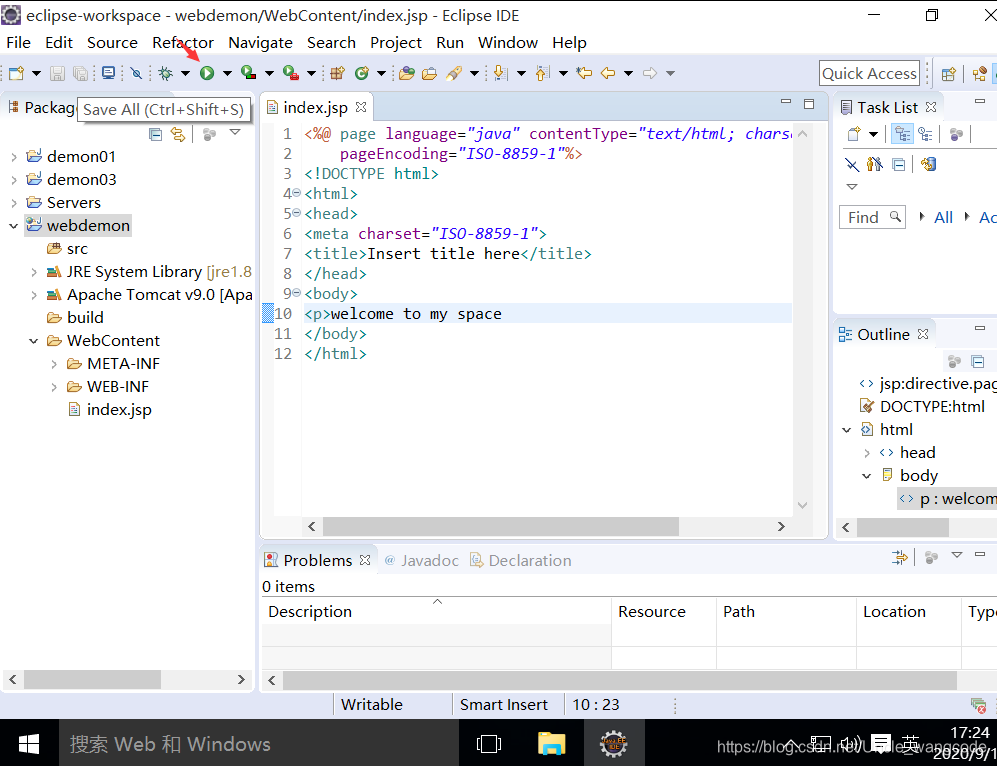Screen dimensions: 997x766
Task: Click the Quick Access field
Action: tap(869, 74)
